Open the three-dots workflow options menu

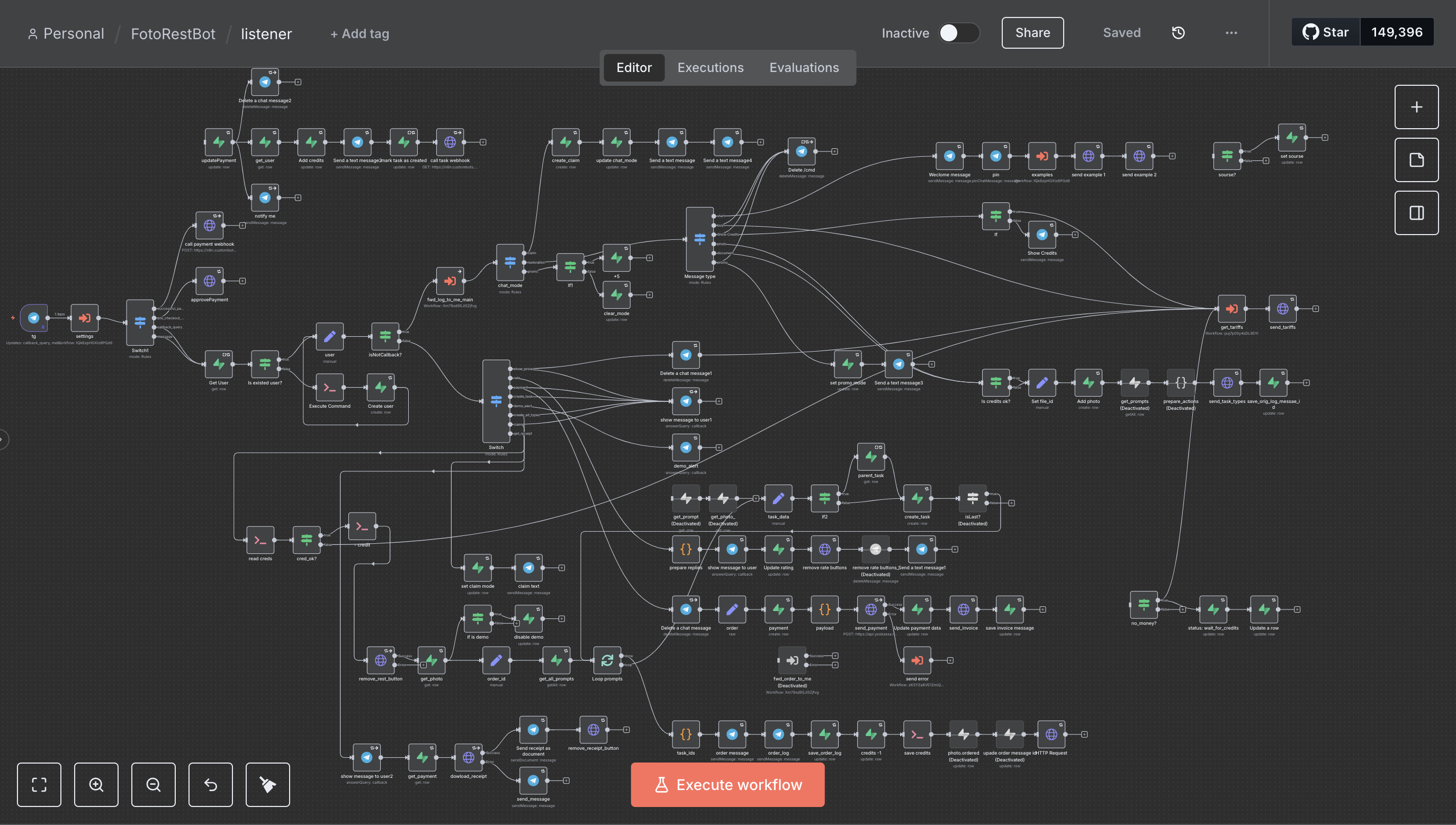click(1230, 33)
